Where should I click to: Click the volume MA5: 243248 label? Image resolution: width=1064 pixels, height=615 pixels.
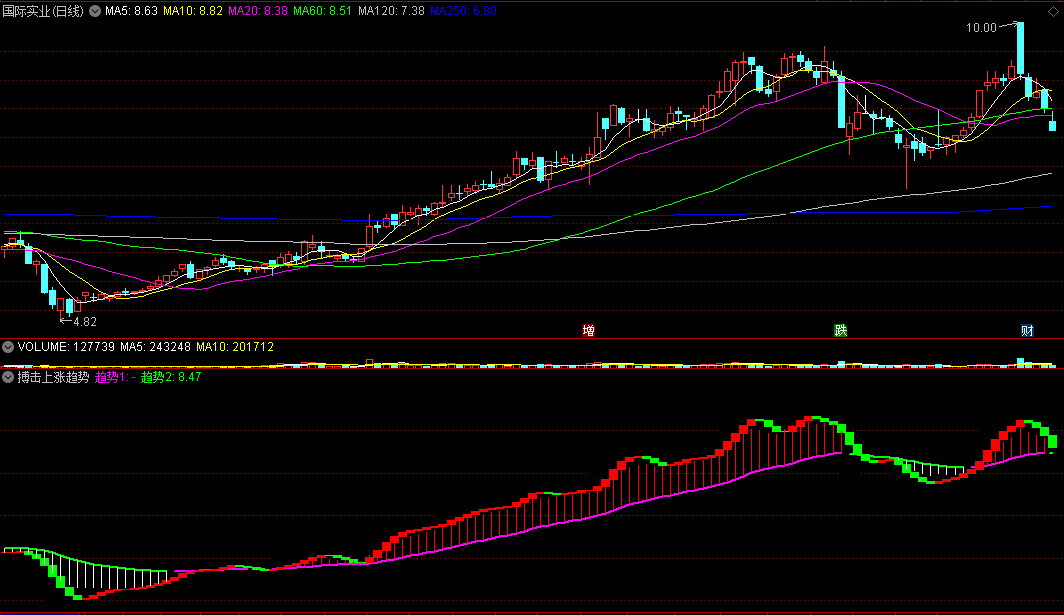pos(155,347)
